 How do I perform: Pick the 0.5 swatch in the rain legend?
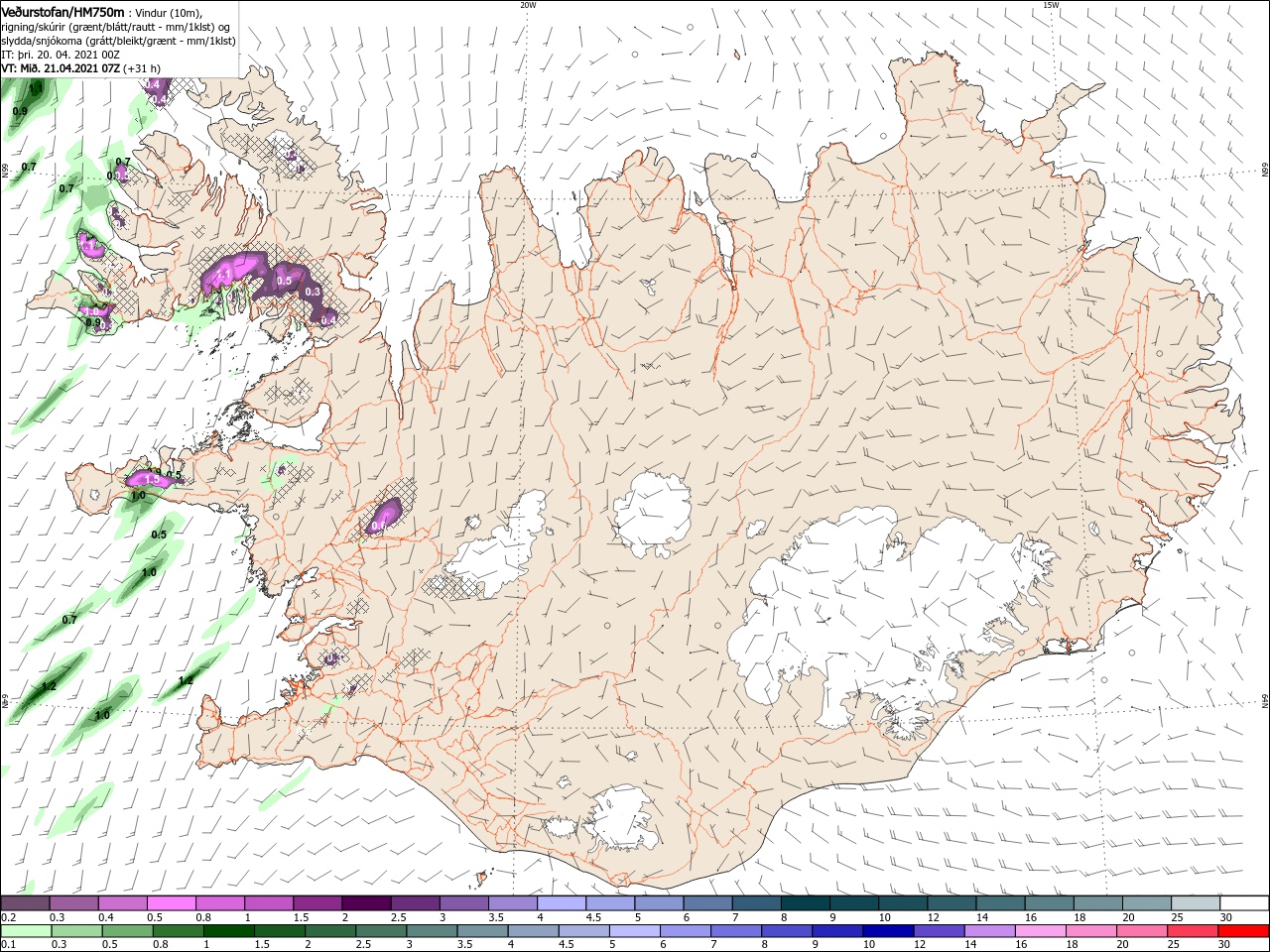[127, 931]
